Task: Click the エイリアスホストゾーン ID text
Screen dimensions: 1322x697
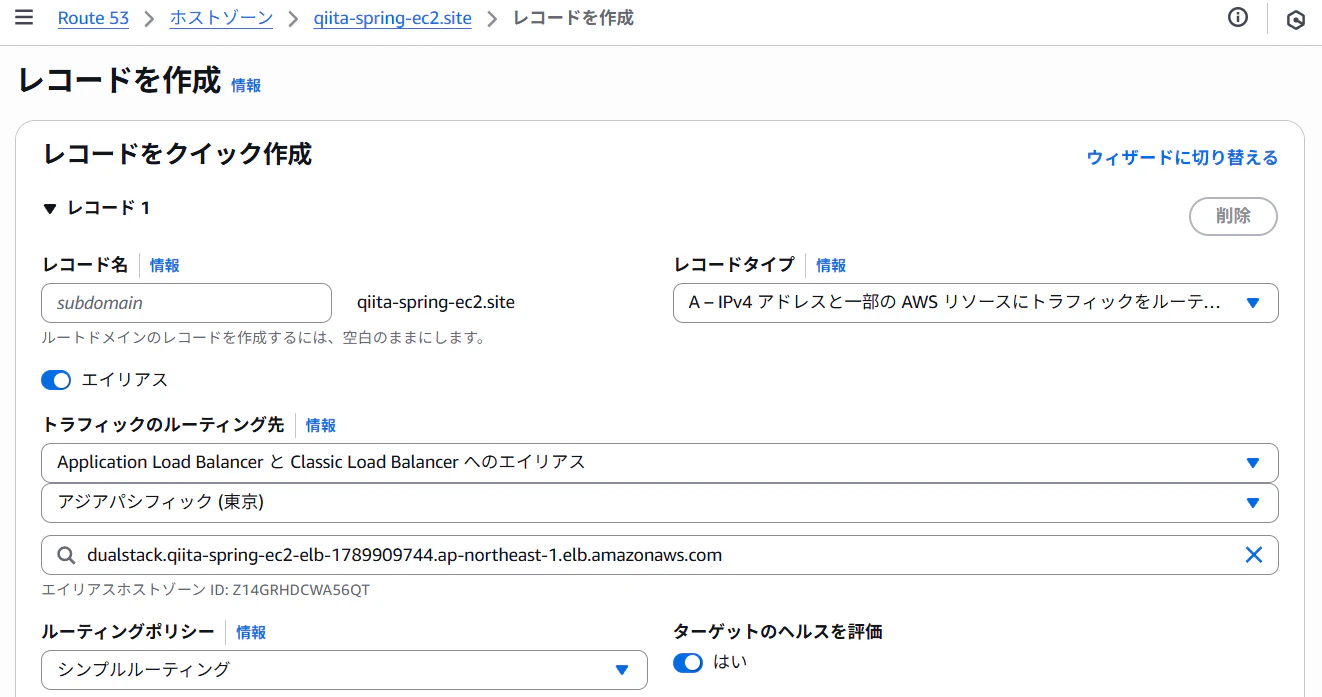Action: click(206, 590)
